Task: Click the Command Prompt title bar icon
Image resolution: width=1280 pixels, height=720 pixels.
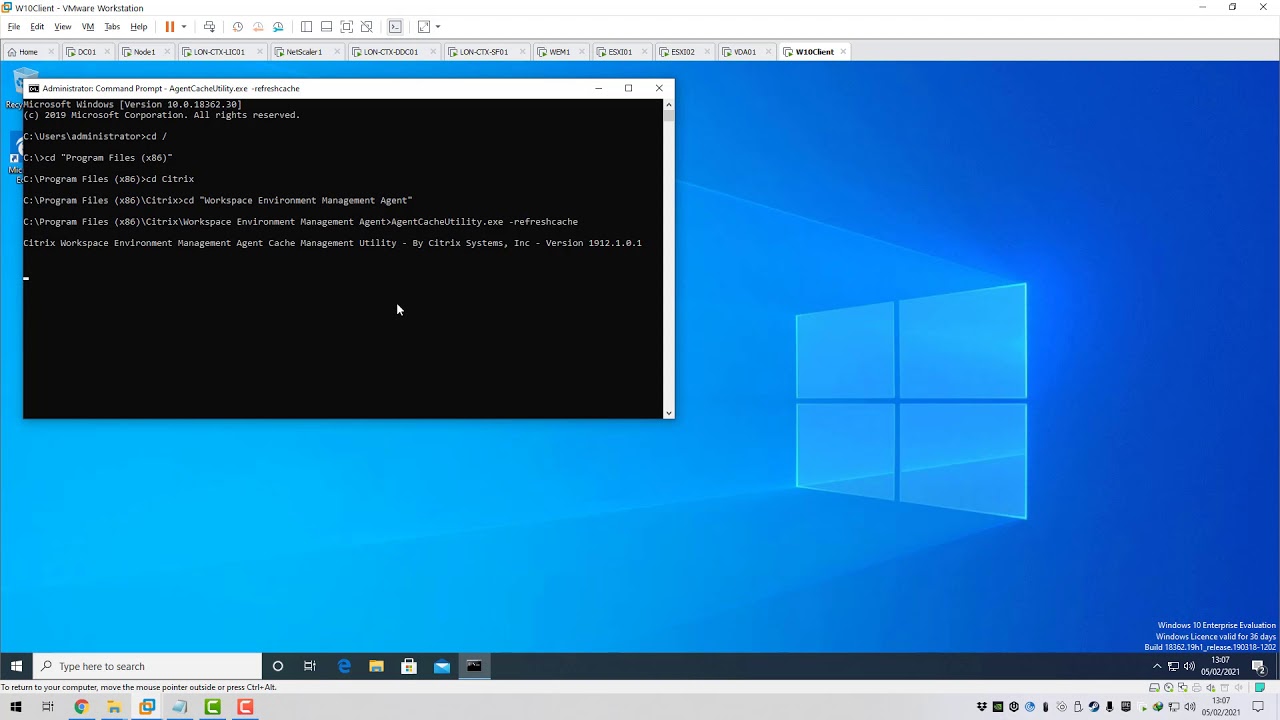Action: pos(34,88)
